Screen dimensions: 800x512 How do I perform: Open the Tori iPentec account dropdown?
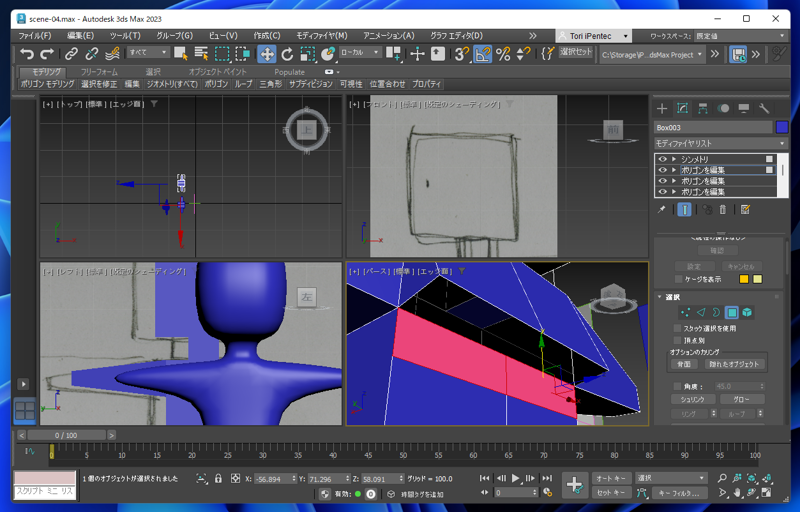[593, 36]
